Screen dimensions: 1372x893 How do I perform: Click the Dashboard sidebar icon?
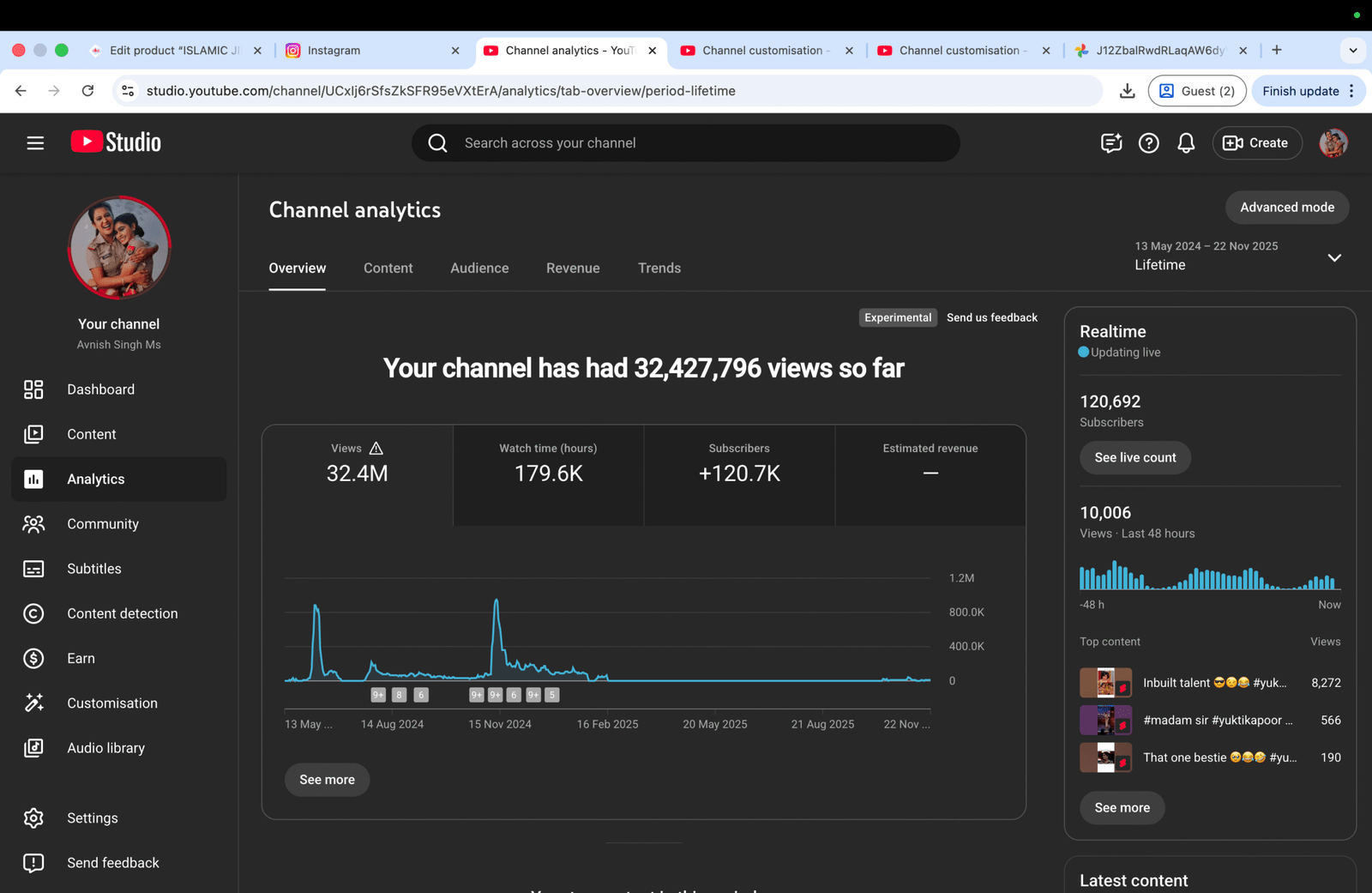33,389
